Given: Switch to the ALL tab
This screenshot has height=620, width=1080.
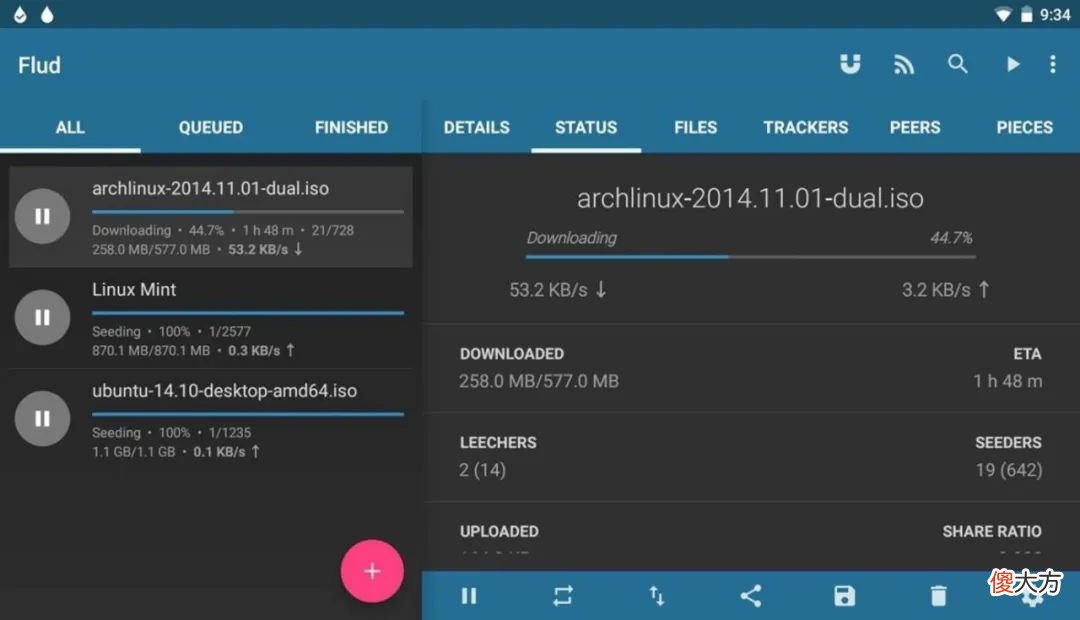Looking at the screenshot, I should 70,127.
